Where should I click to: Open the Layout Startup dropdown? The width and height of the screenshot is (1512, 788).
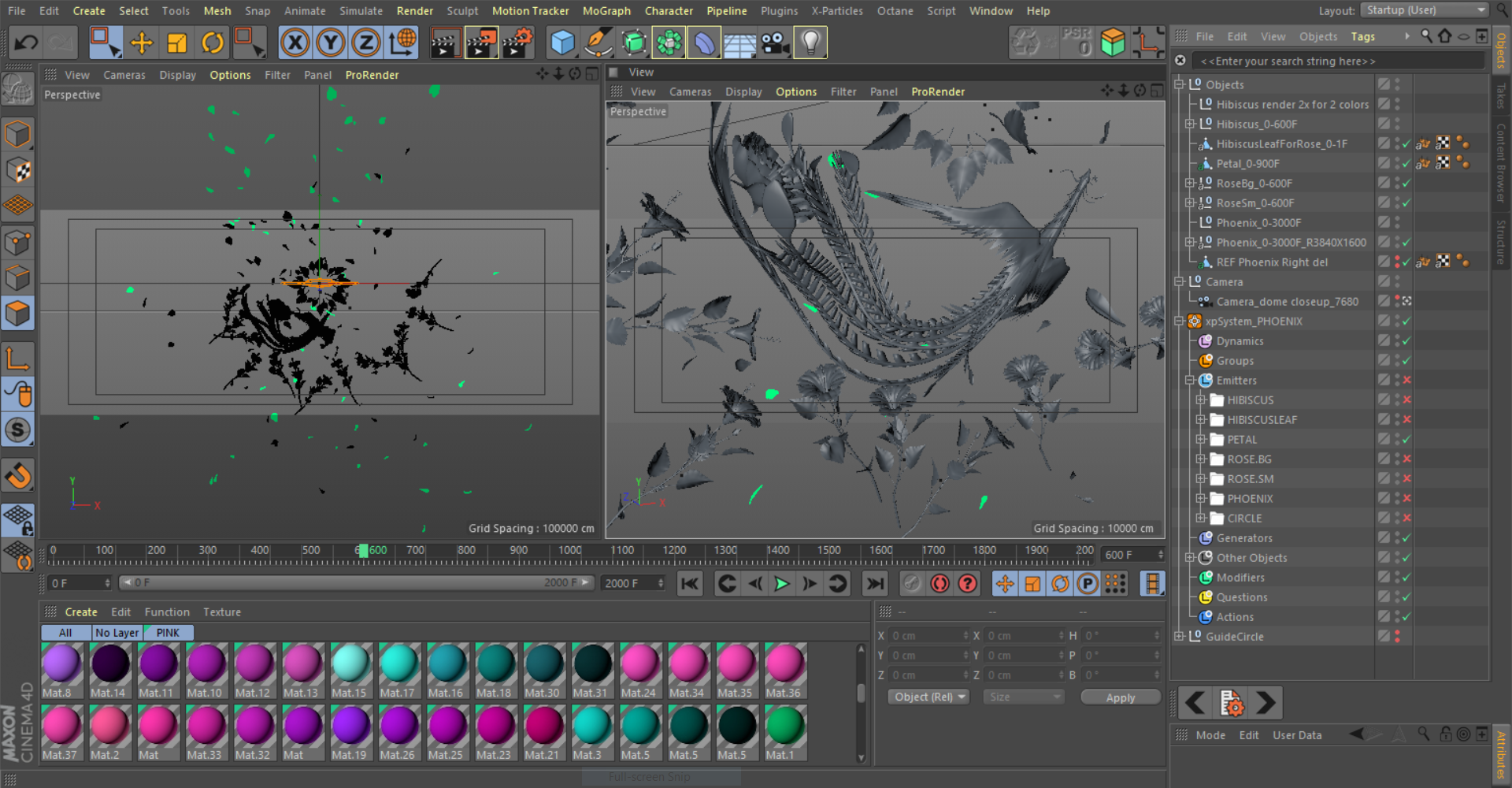[x=1425, y=10]
